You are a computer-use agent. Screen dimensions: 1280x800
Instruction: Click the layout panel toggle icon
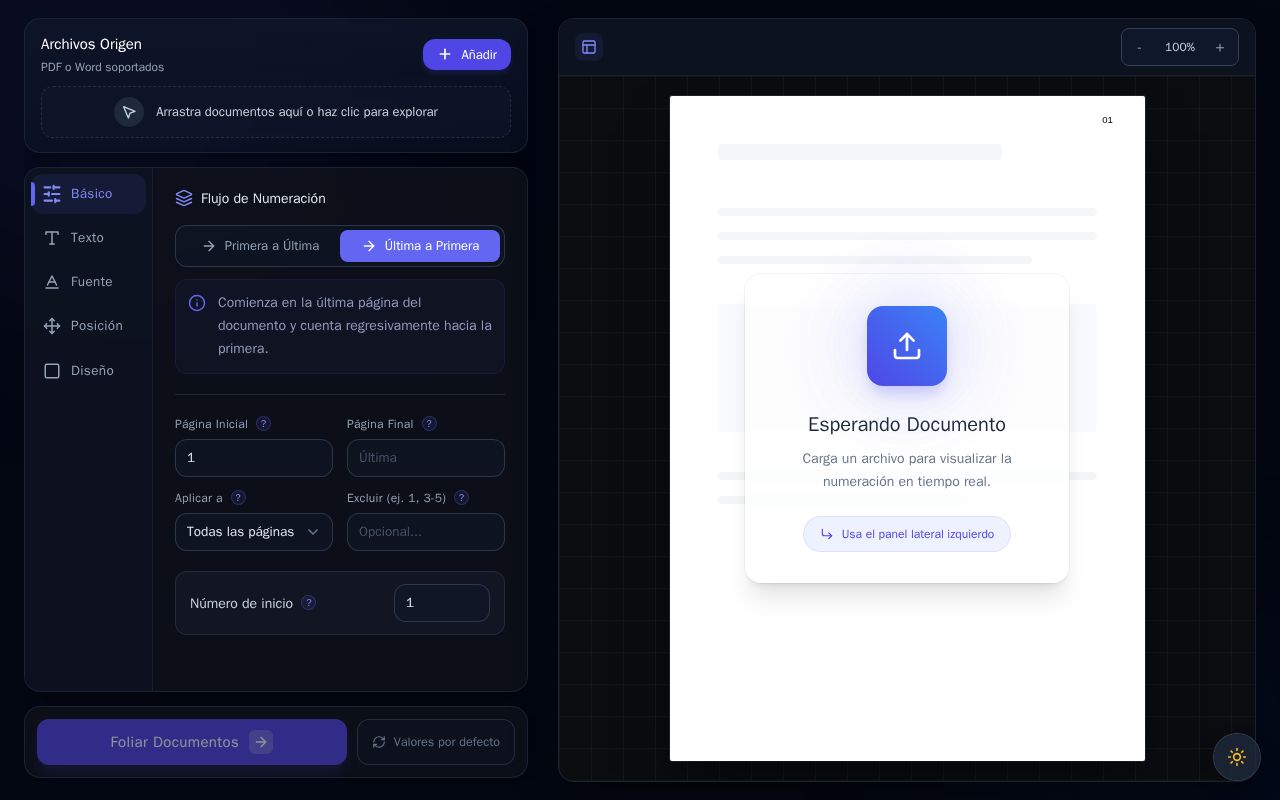tap(589, 47)
